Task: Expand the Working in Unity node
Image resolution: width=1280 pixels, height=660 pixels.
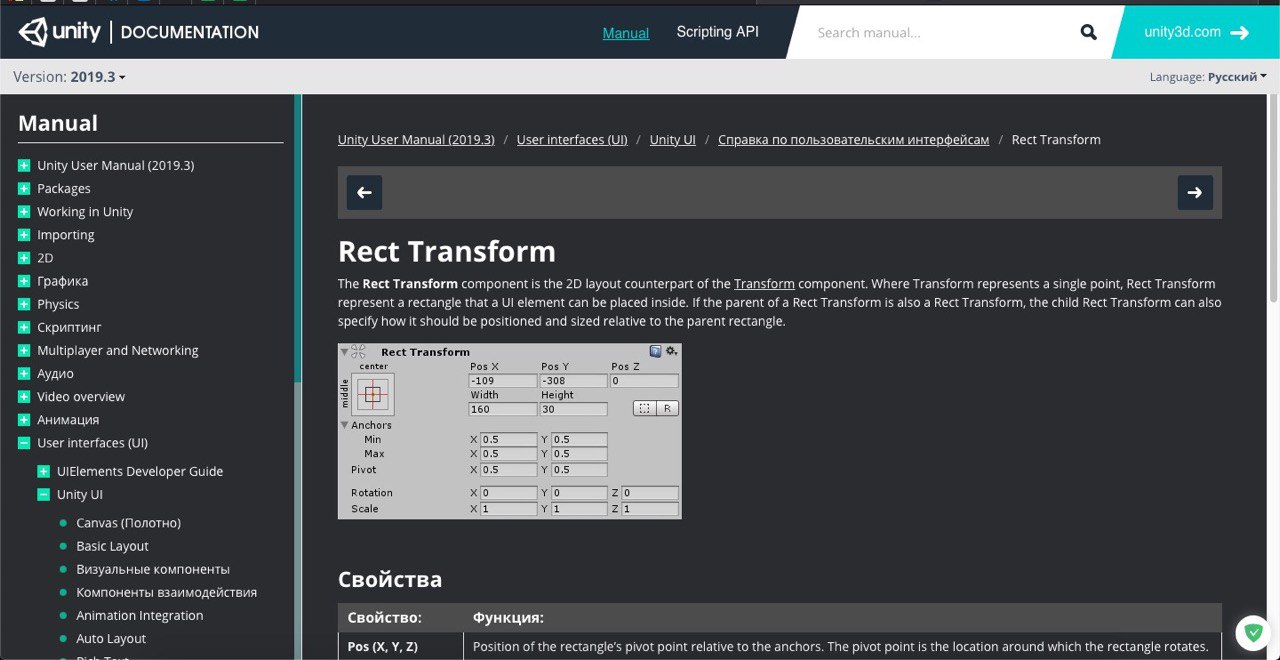Action: [24, 212]
